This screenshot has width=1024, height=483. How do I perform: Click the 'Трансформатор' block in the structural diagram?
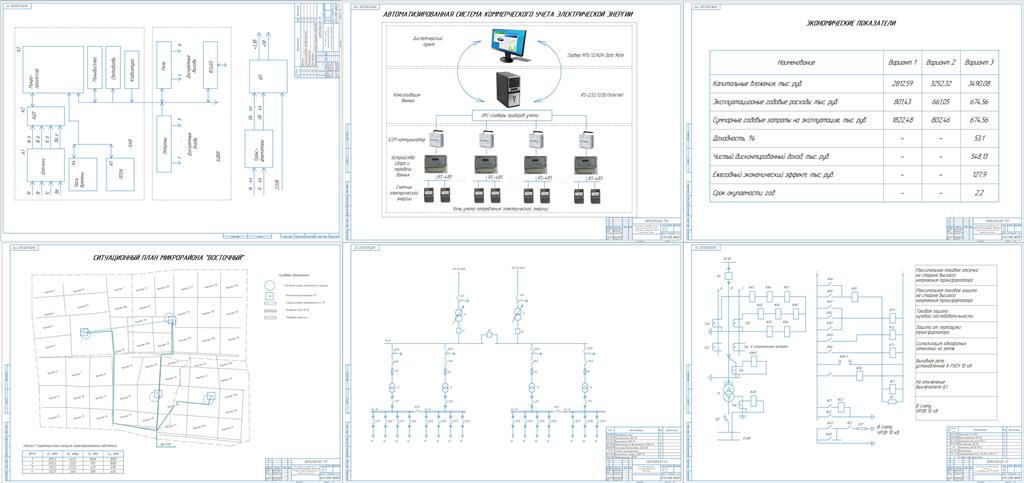260,149
